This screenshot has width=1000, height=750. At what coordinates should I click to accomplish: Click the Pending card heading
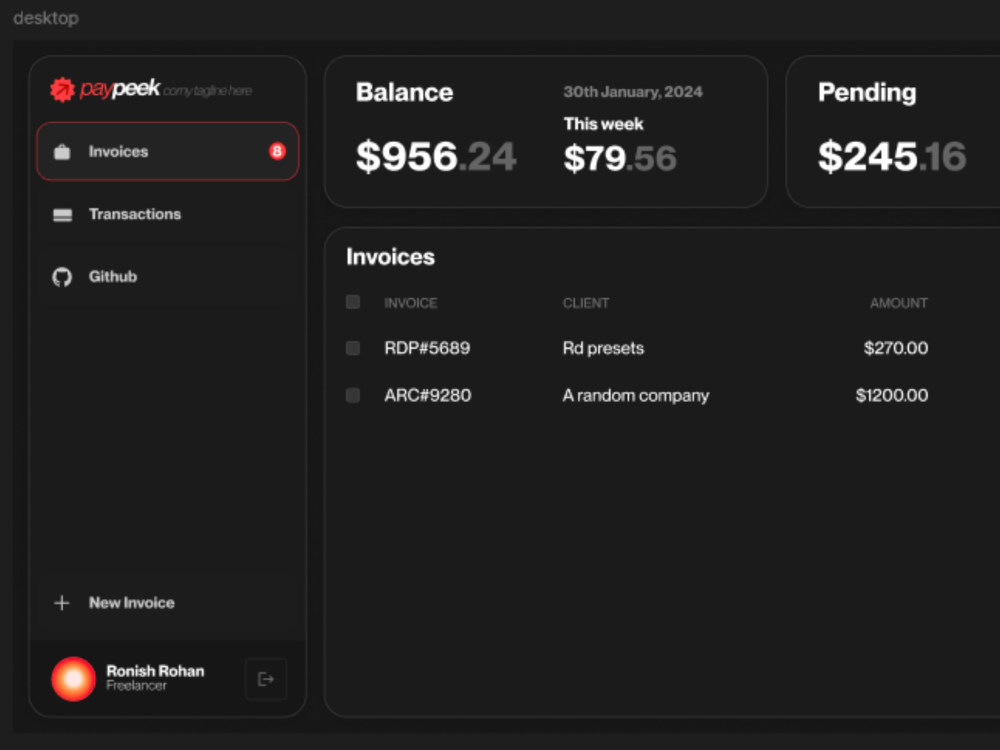(x=867, y=92)
